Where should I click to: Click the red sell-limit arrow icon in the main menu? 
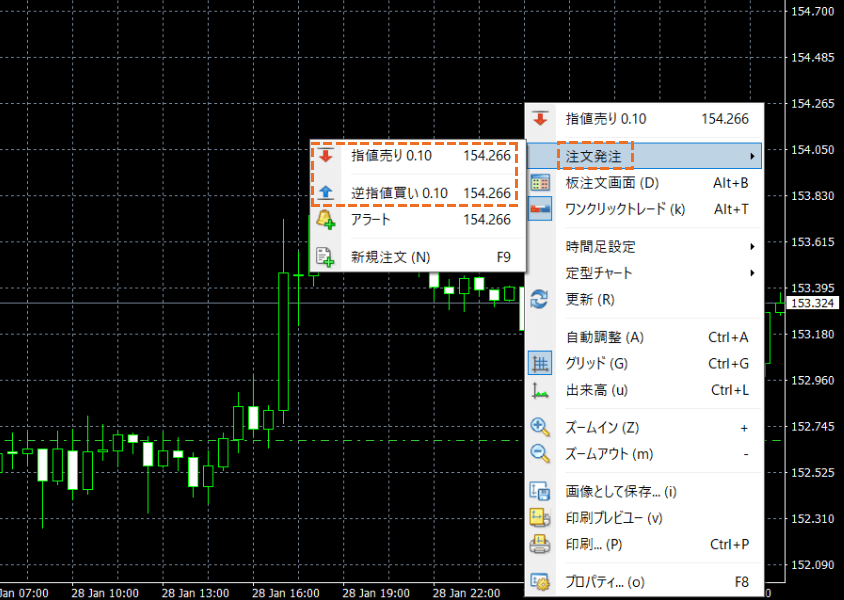[x=540, y=119]
